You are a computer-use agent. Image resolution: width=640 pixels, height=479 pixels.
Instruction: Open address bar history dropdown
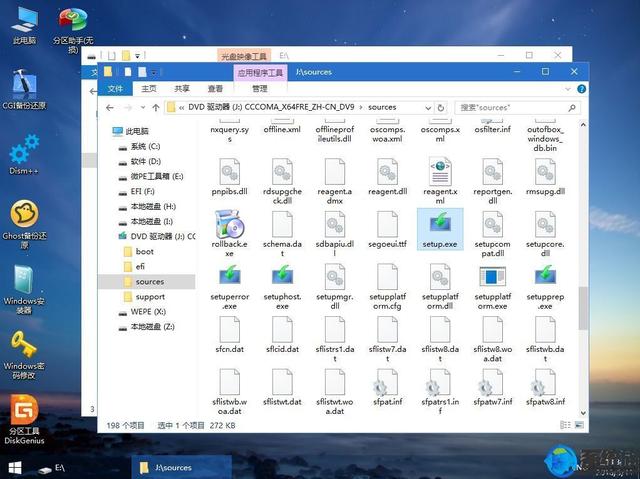click(428, 108)
